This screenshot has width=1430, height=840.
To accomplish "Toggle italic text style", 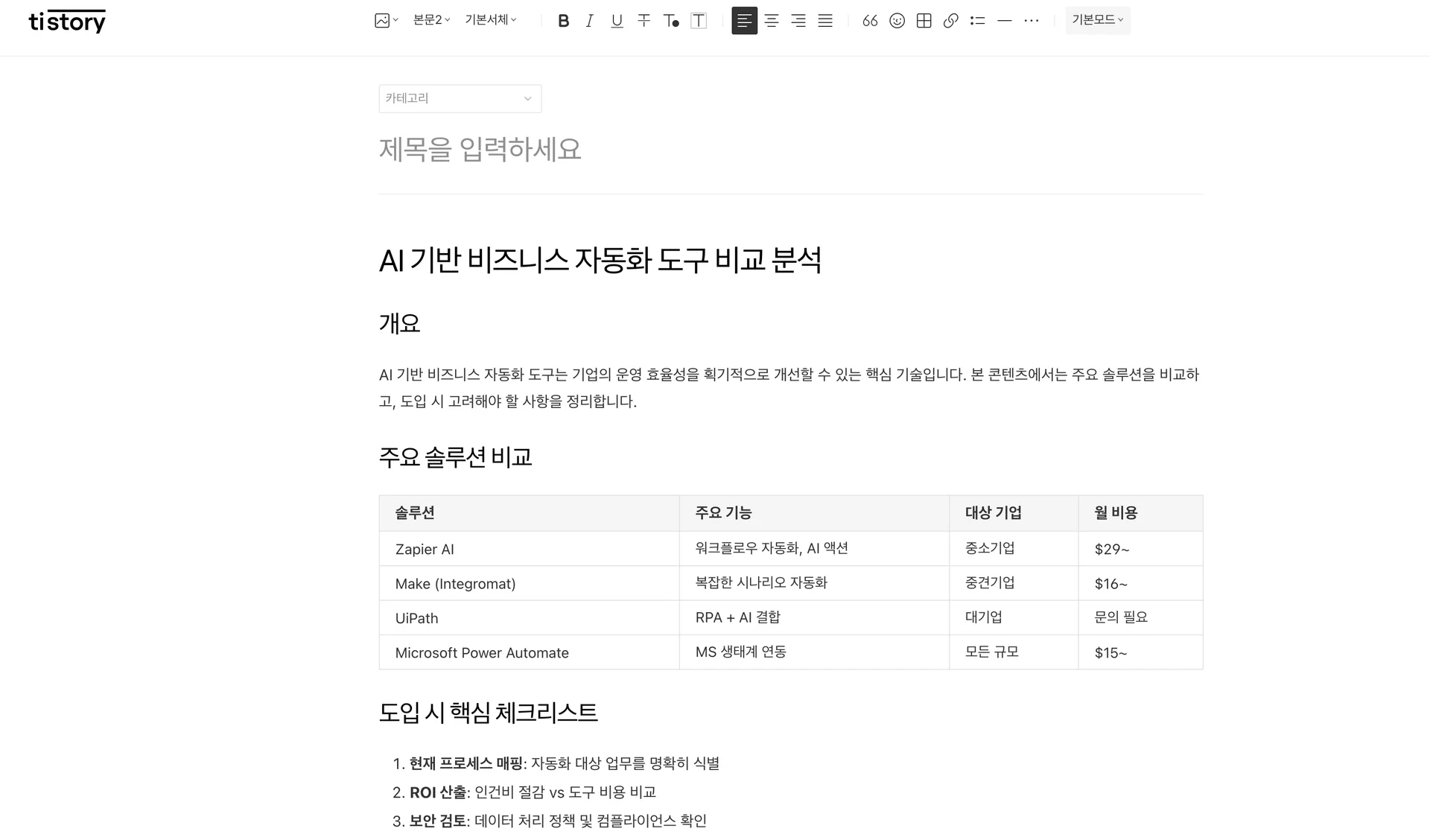I will pos(589,21).
